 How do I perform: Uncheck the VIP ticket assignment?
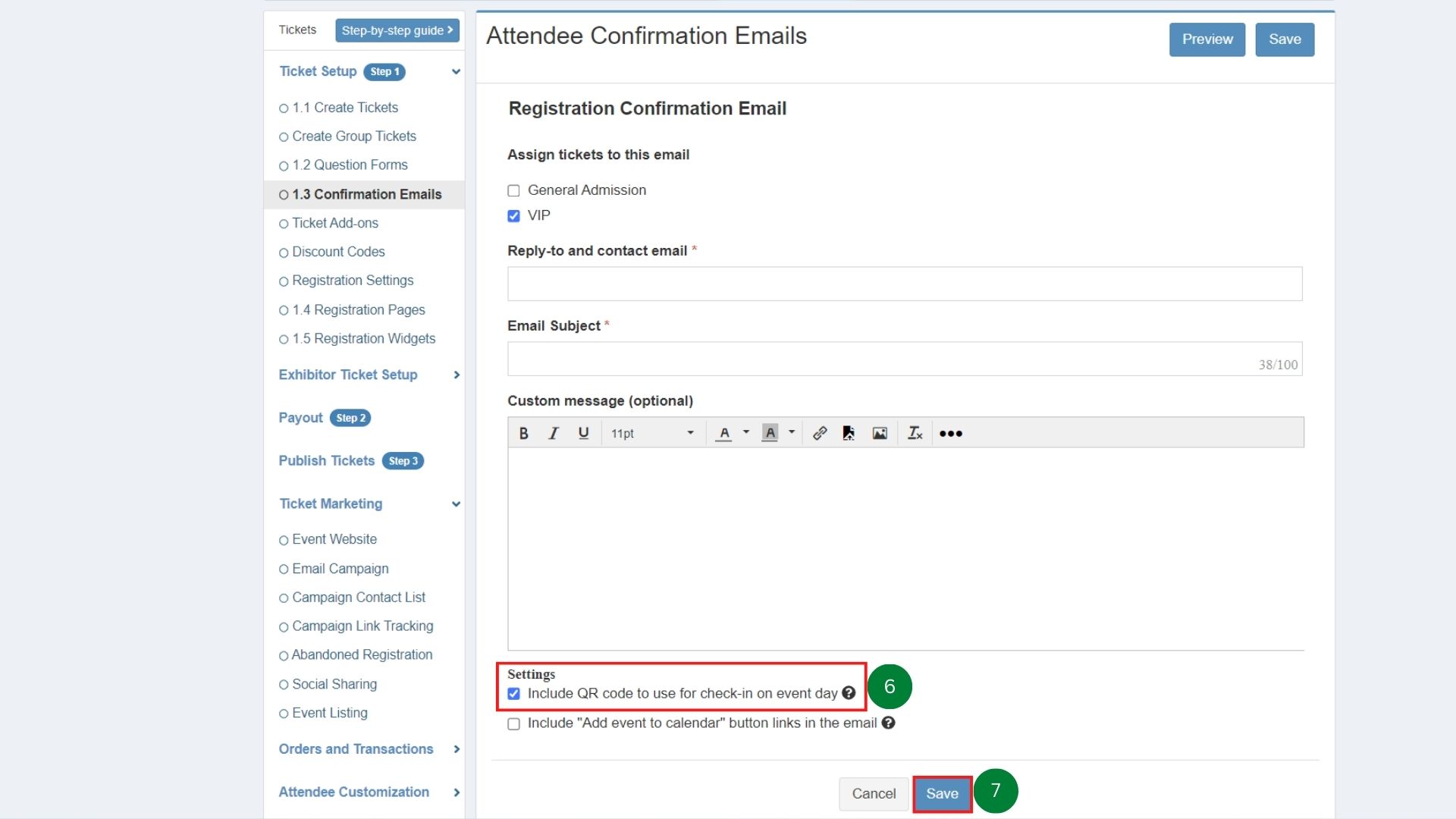pyautogui.click(x=513, y=215)
